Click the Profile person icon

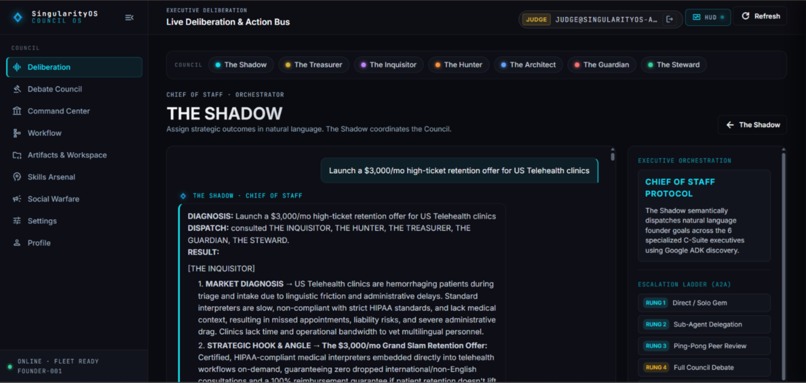(17, 243)
